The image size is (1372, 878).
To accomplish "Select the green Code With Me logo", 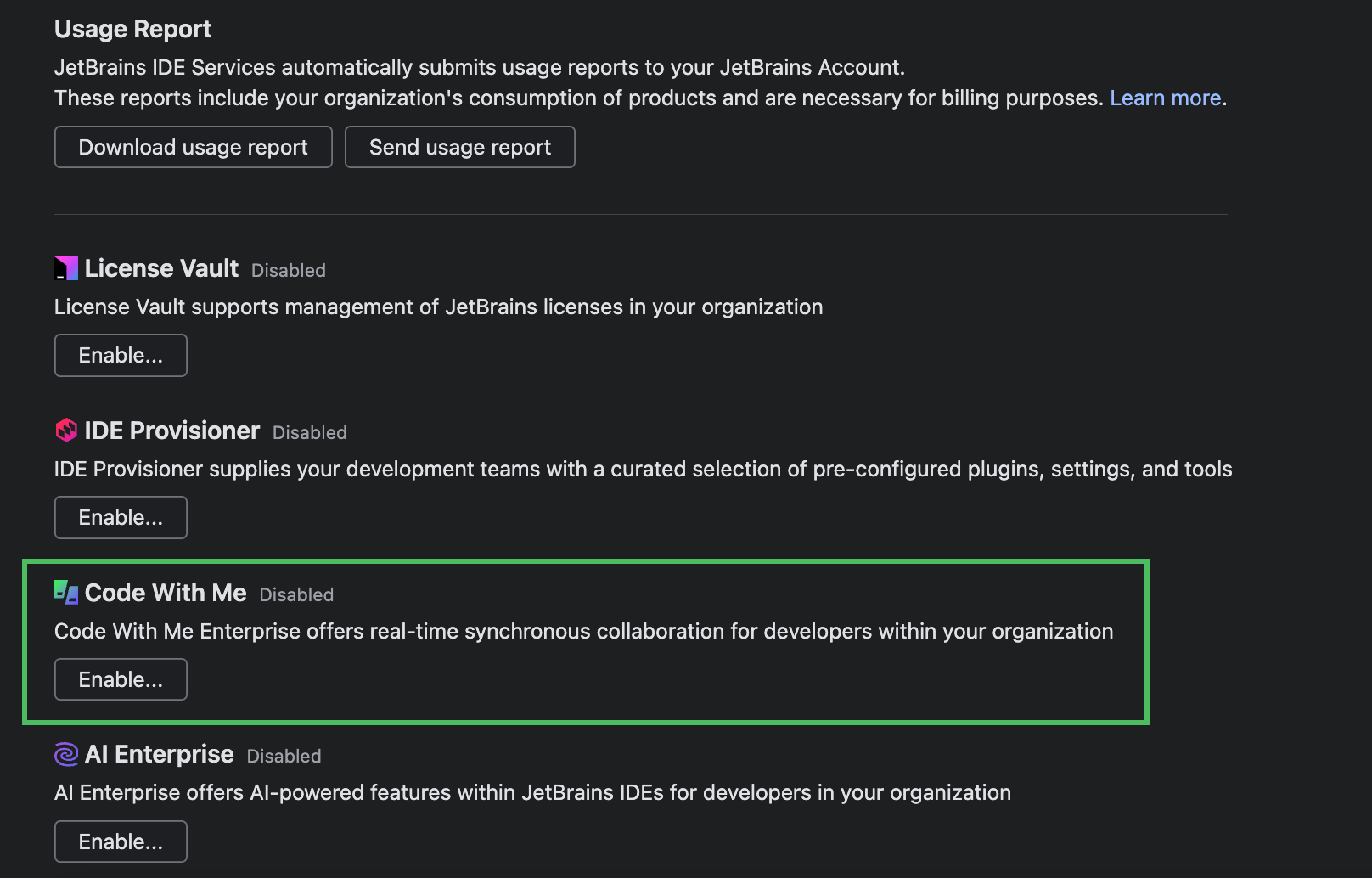I will pyautogui.click(x=66, y=592).
